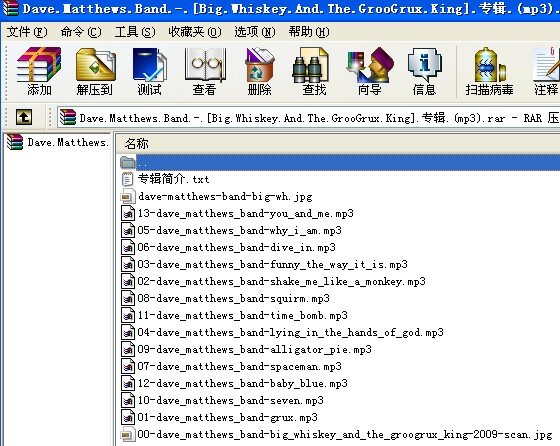Select file 专辑简介.txt
Screen dimensions: 560x446
[x=173, y=179]
